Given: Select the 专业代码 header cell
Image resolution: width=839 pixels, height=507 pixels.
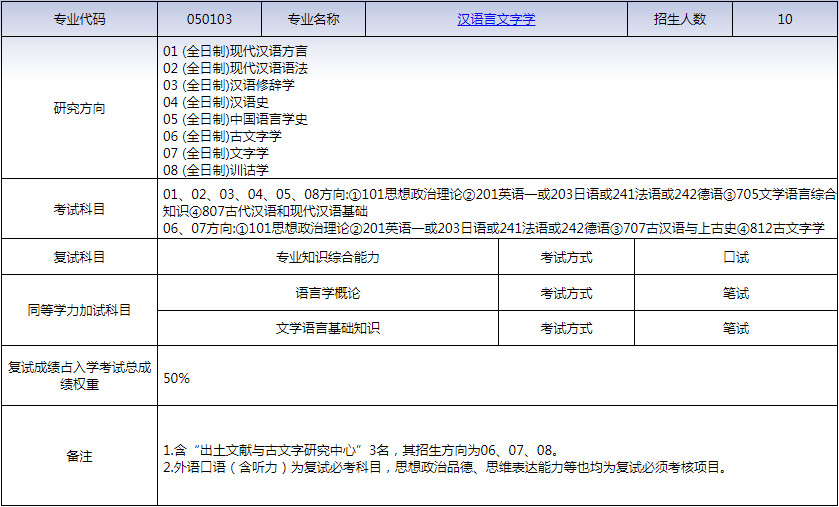Looking at the screenshot, I should click(79, 19).
